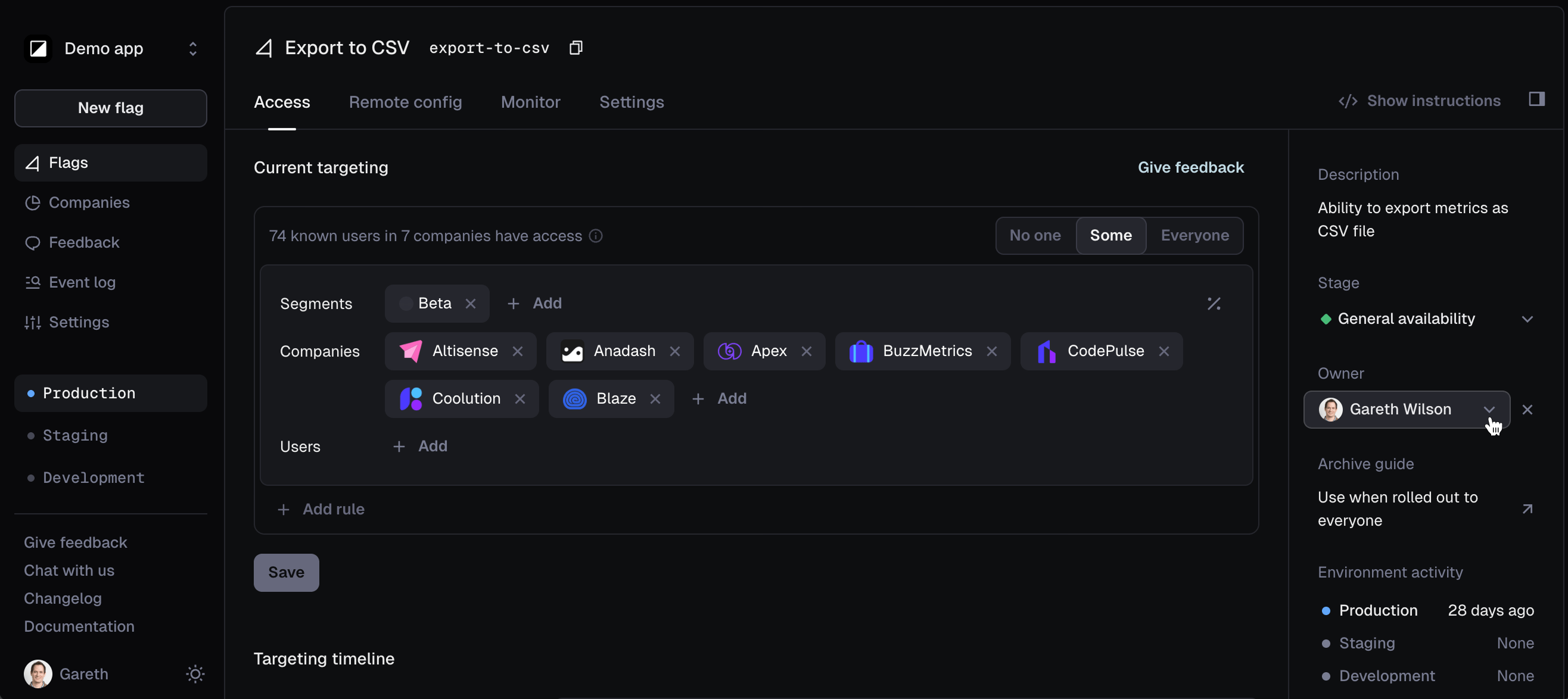The height and width of the screenshot is (699, 1568).
Task: Toggle the right side panel icon
Action: click(1536, 99)
